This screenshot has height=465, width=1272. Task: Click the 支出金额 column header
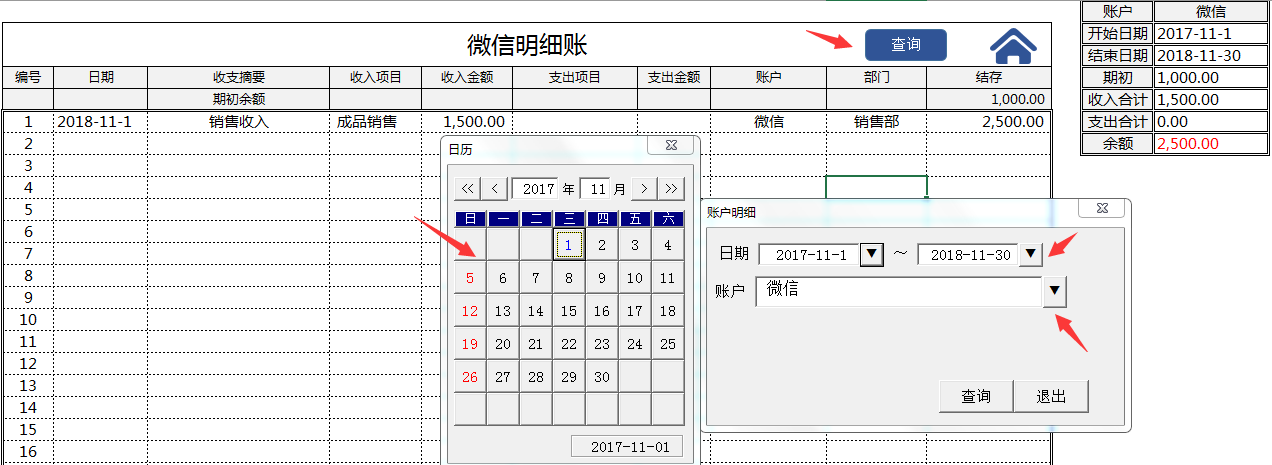674,77
